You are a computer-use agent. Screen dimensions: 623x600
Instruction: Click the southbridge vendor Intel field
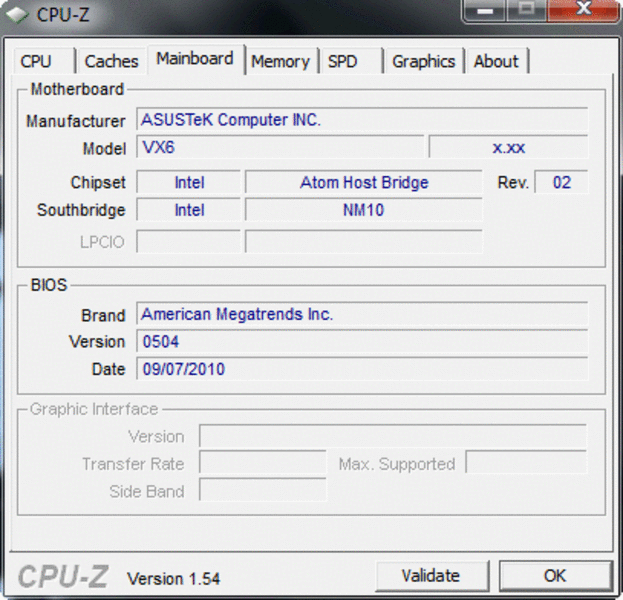click(x=189, y=209)
